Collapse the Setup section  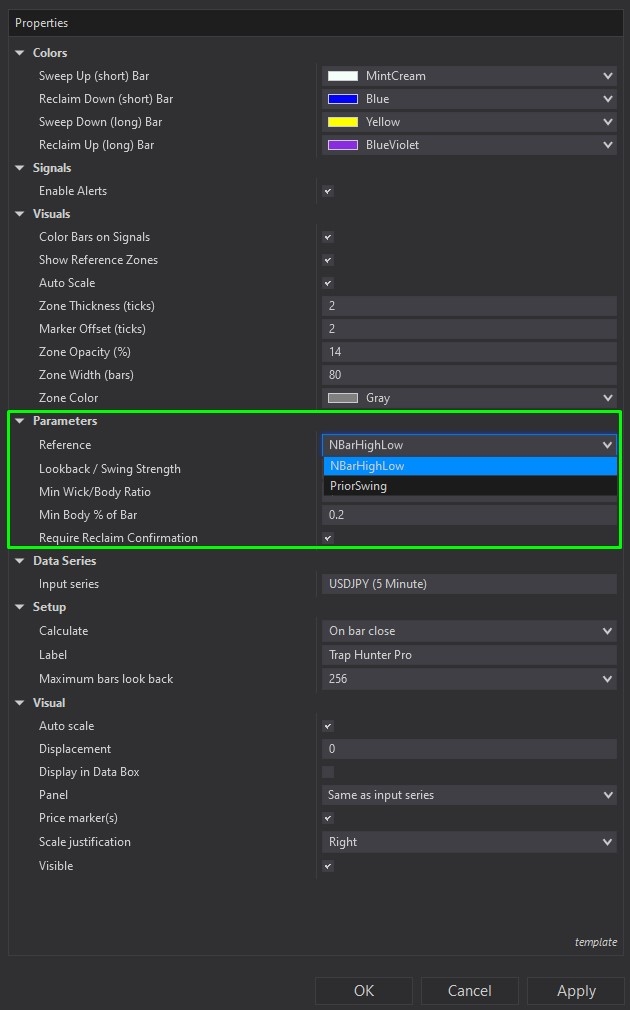click(x=20, y=607)
